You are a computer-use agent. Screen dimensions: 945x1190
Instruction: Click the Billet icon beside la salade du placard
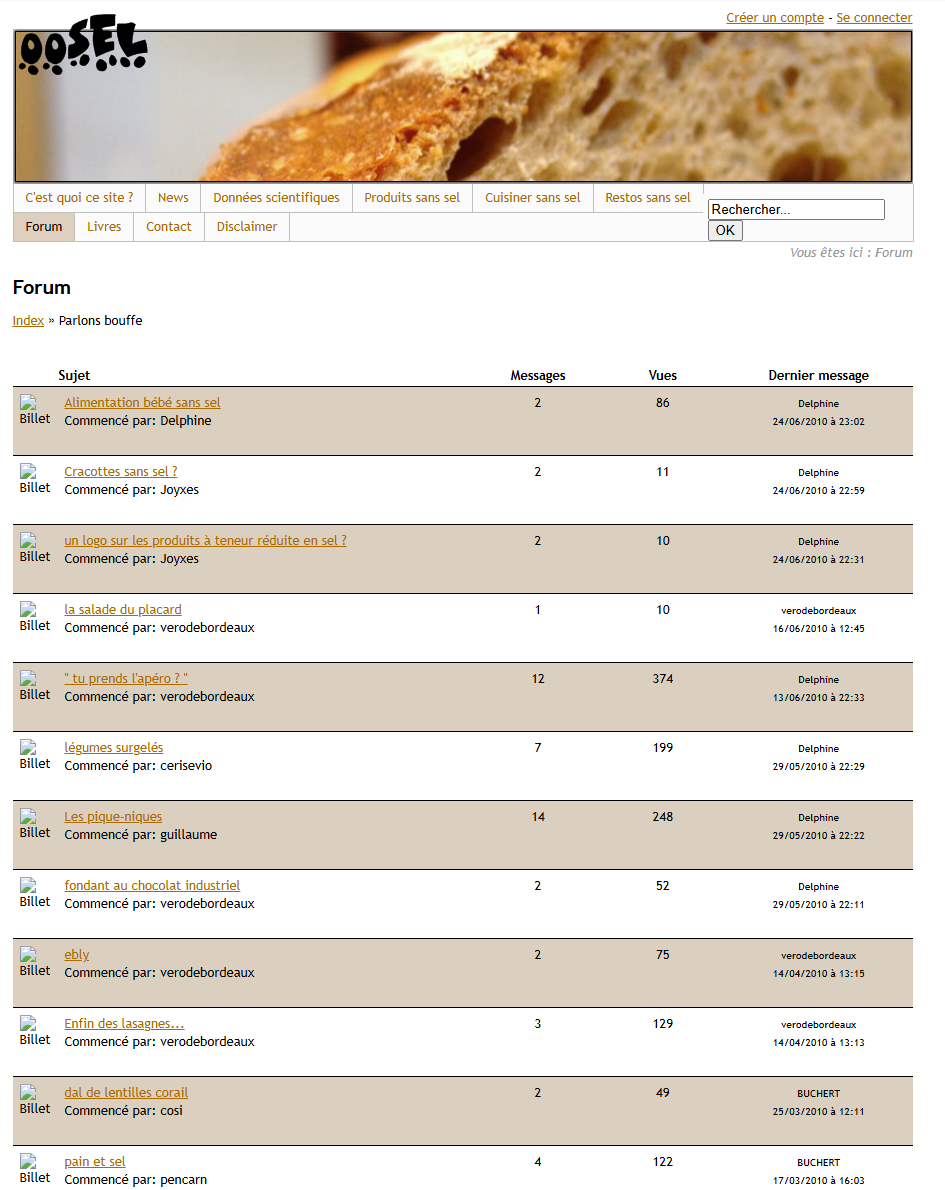coord(34,617)
